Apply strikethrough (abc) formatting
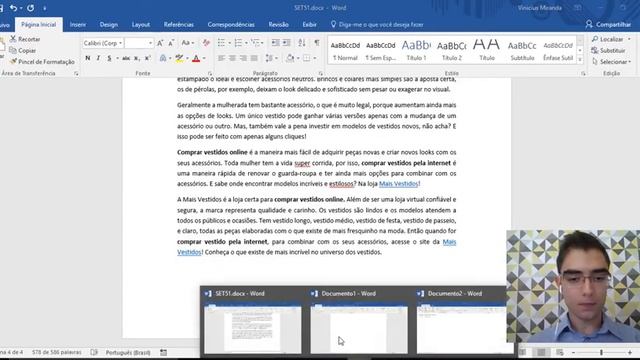This screenshot has width=640, height=360. click(126, 58)
